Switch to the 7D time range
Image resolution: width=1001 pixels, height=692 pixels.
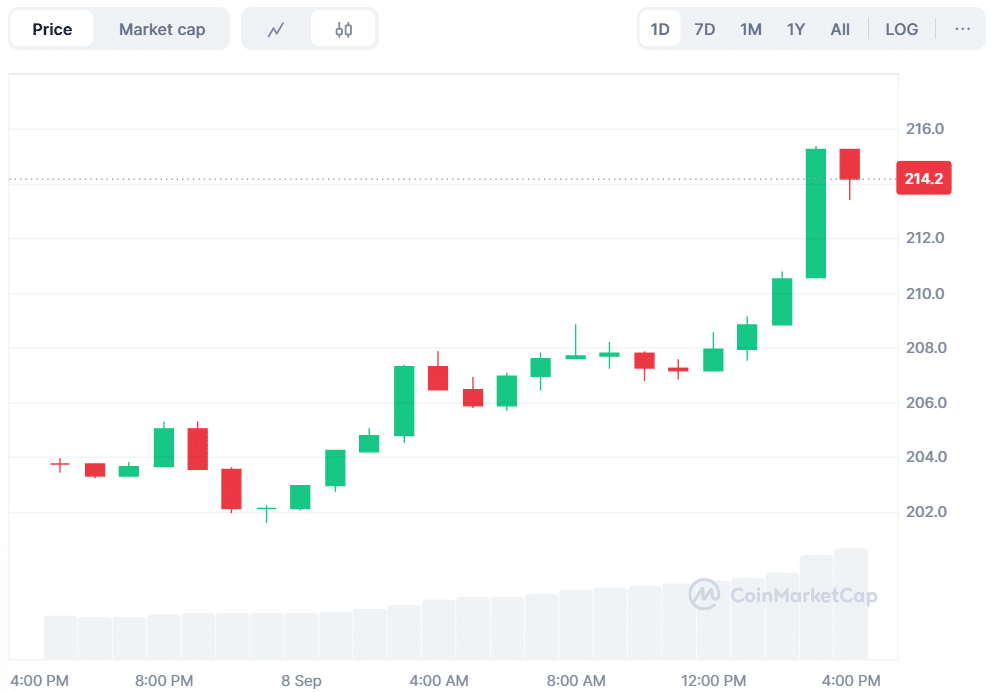[x=705, y=29]
